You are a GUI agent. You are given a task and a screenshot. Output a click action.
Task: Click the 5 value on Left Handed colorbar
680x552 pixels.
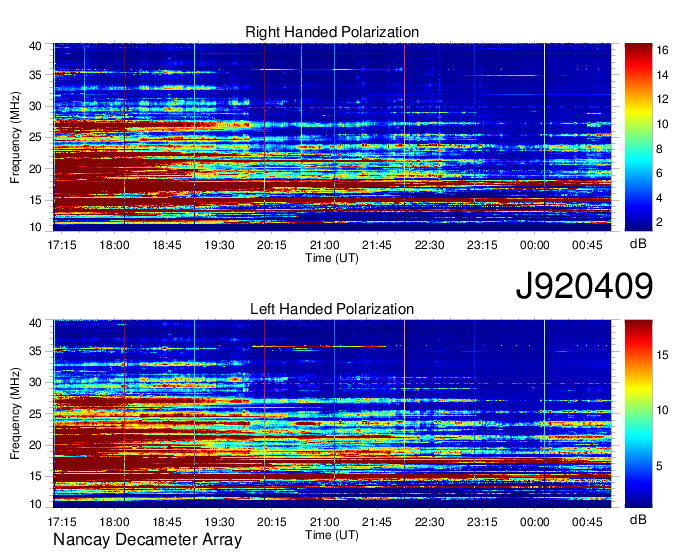660,466
